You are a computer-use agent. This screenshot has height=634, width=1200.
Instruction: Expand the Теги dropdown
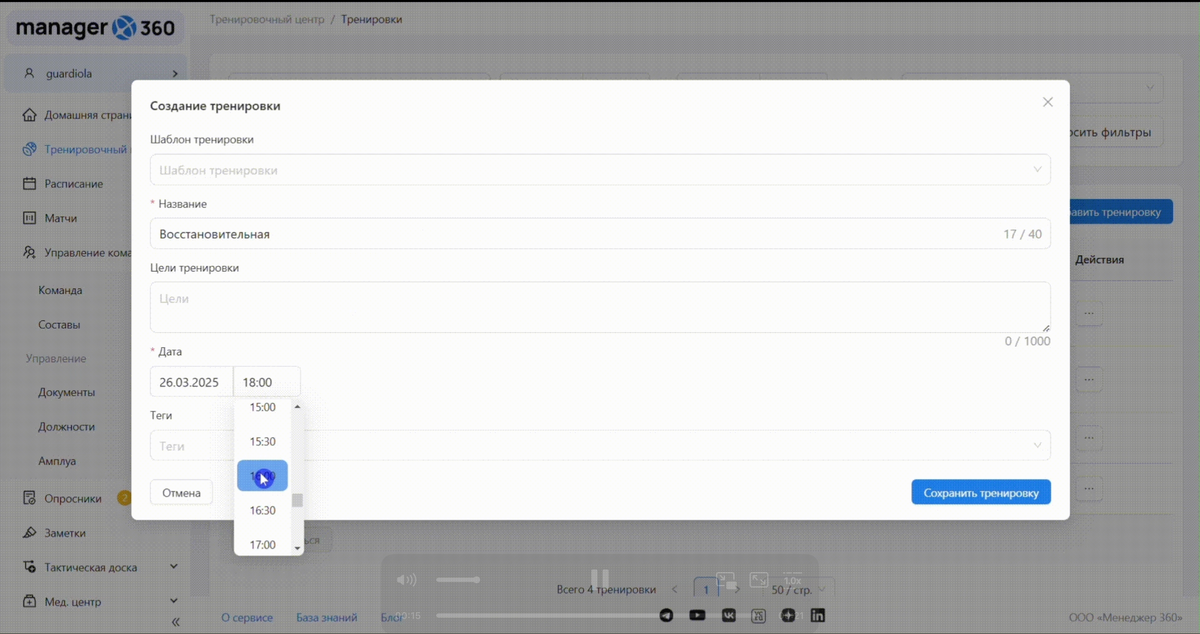click(600, 445)
